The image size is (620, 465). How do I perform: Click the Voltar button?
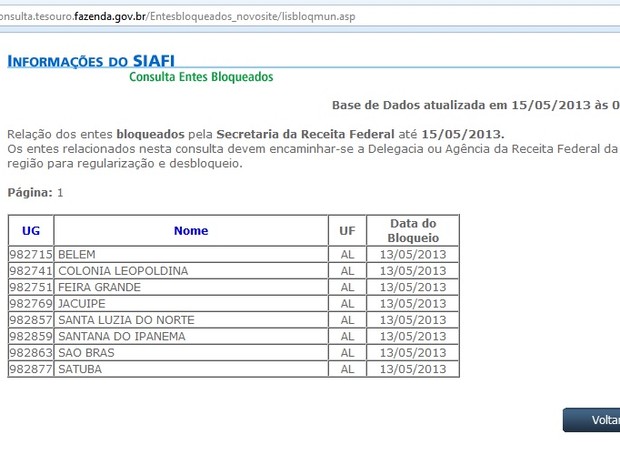[592, 420]
